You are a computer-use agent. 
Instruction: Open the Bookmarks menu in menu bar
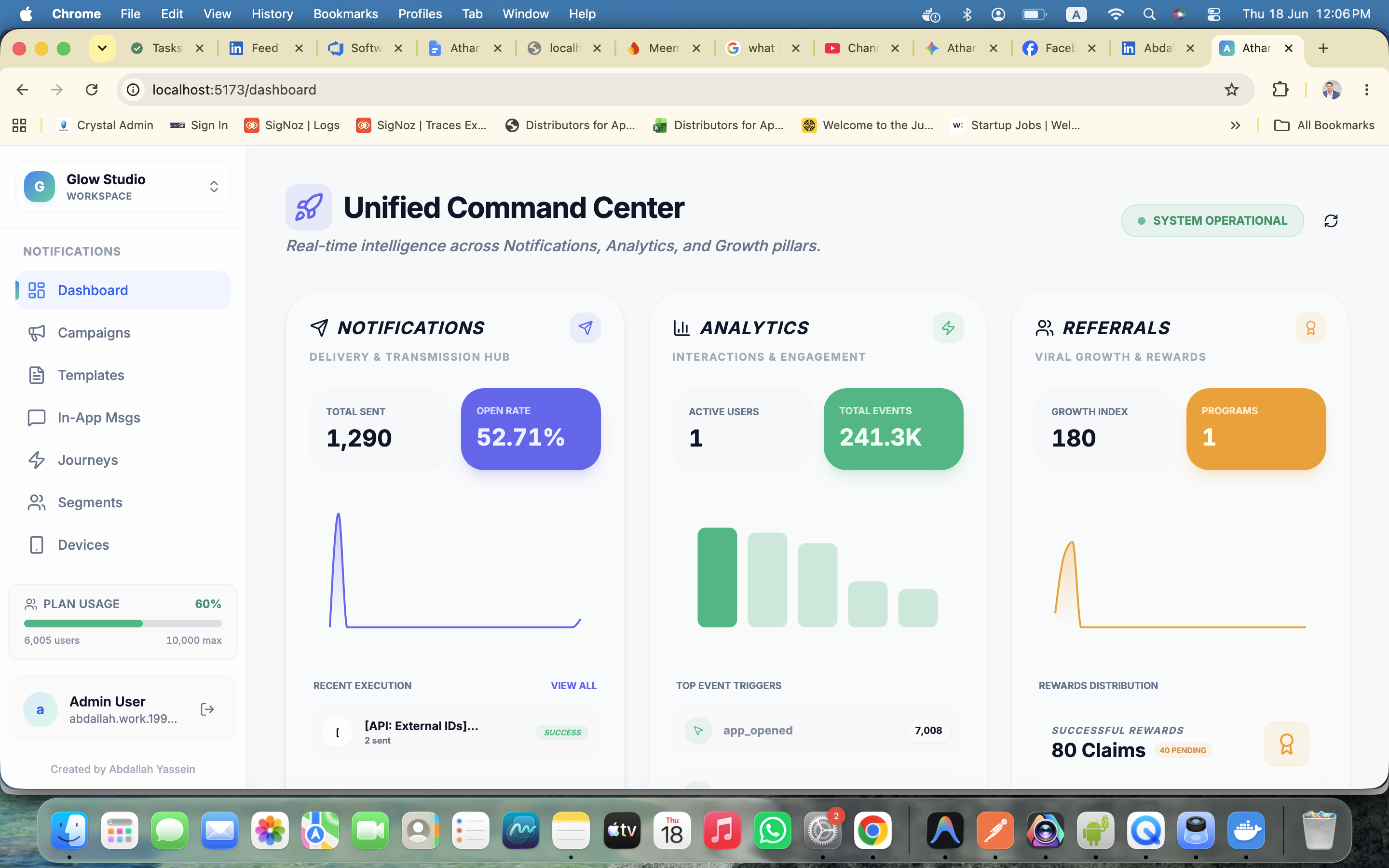[345, 14]
